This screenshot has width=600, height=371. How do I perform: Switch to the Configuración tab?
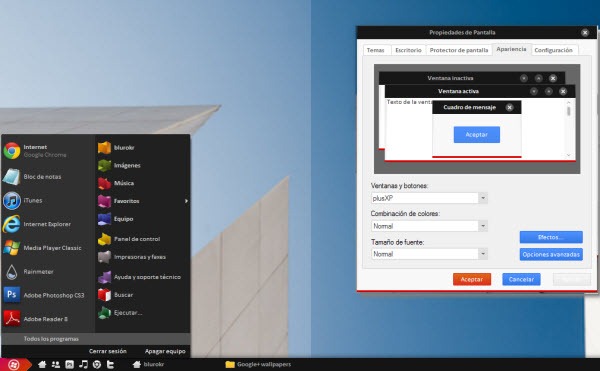point(553,50)
